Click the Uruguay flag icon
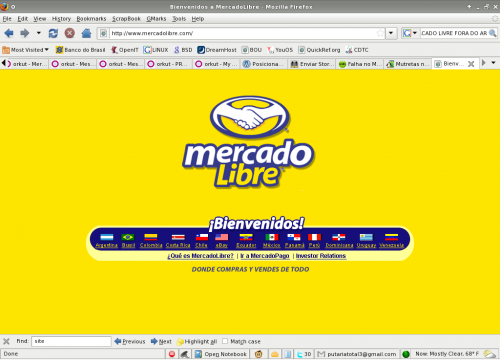Viewport: 500px width, 360px height. tap(366, 237)
